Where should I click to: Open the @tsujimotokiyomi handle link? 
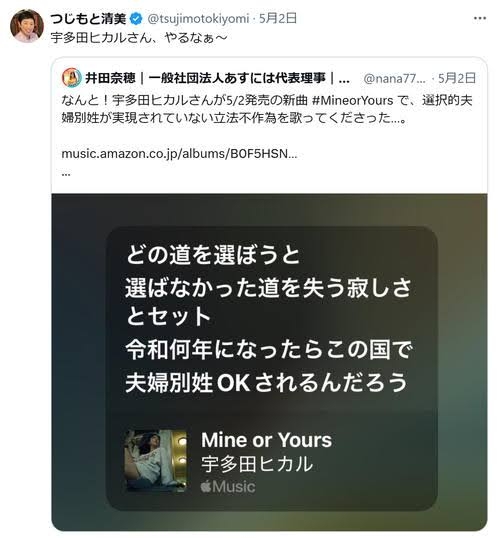pos(198,19)
